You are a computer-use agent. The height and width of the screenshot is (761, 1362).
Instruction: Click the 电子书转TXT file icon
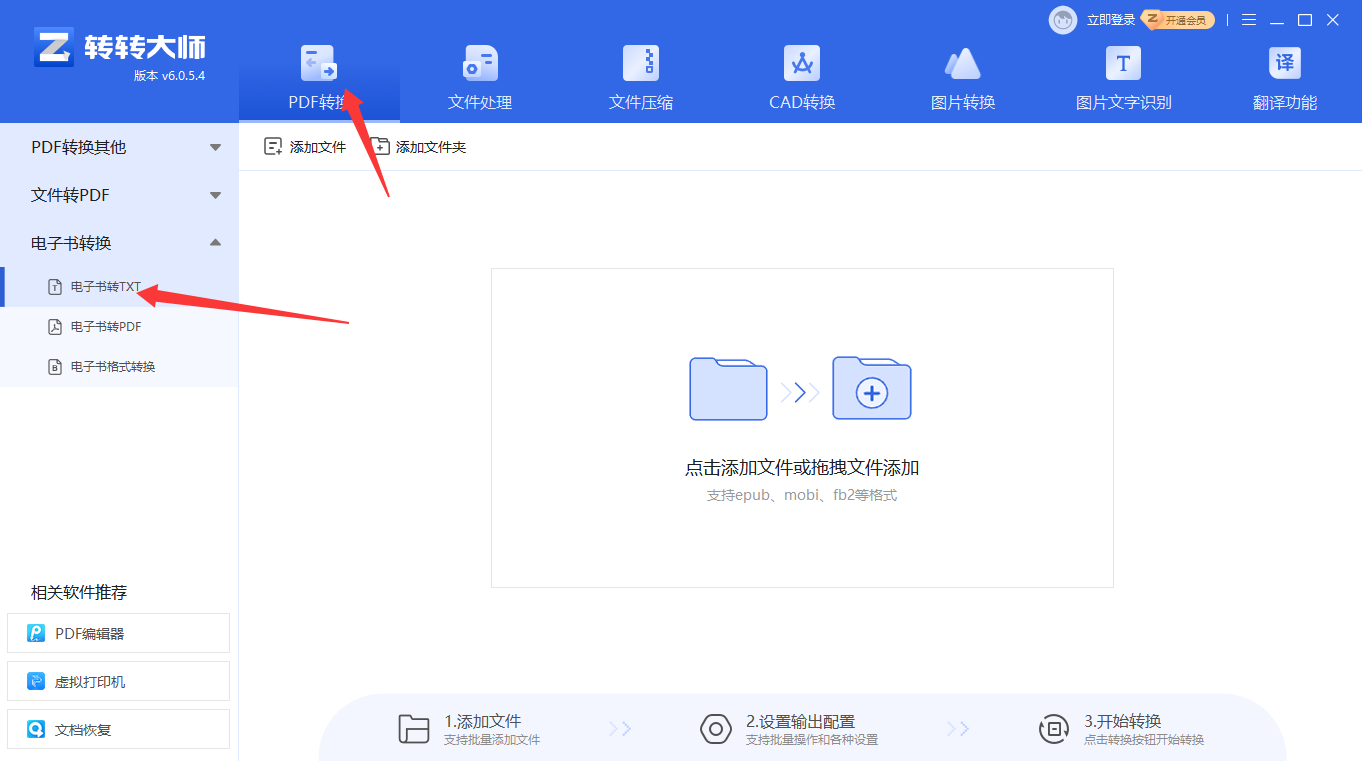(x=56, y=287)
